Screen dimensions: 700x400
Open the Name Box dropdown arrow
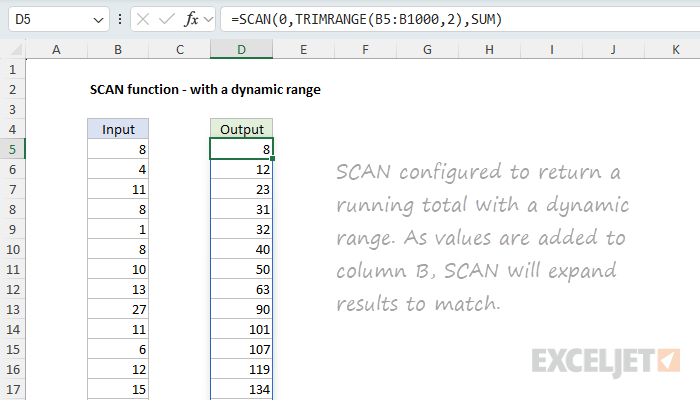tap(96, 20)
